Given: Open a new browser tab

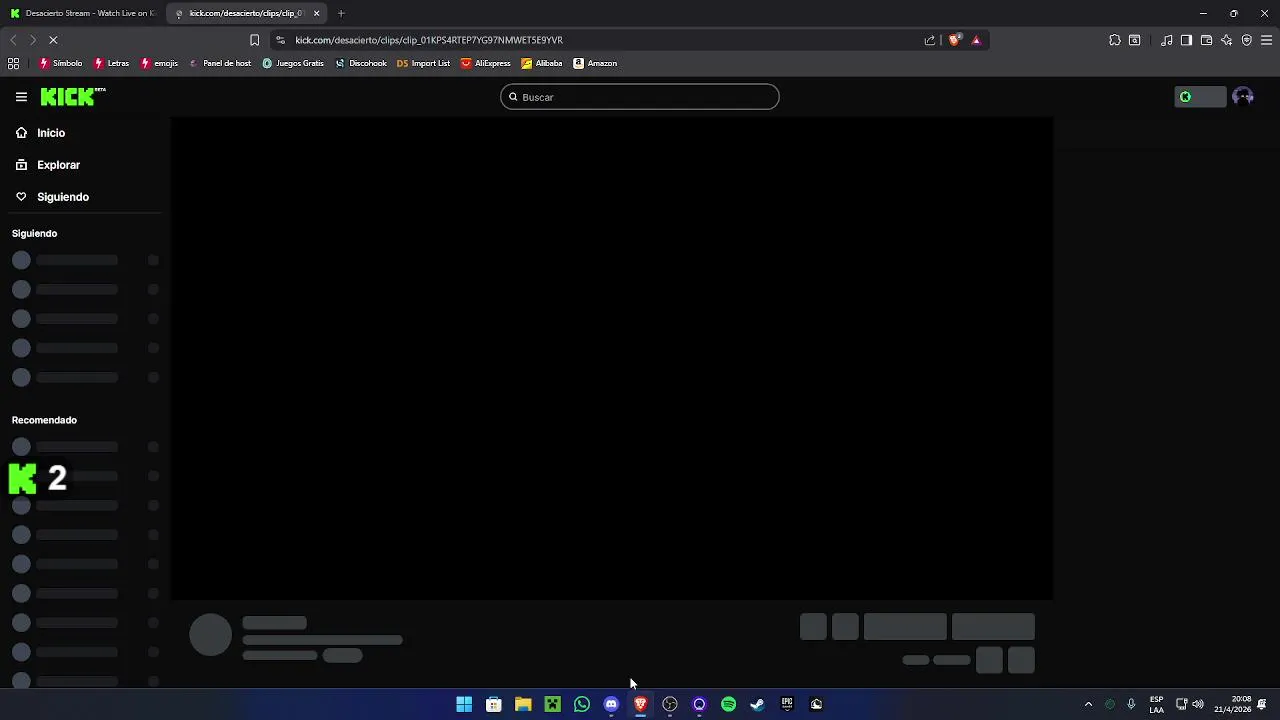Looking at the screenshot, I should 341,13.
